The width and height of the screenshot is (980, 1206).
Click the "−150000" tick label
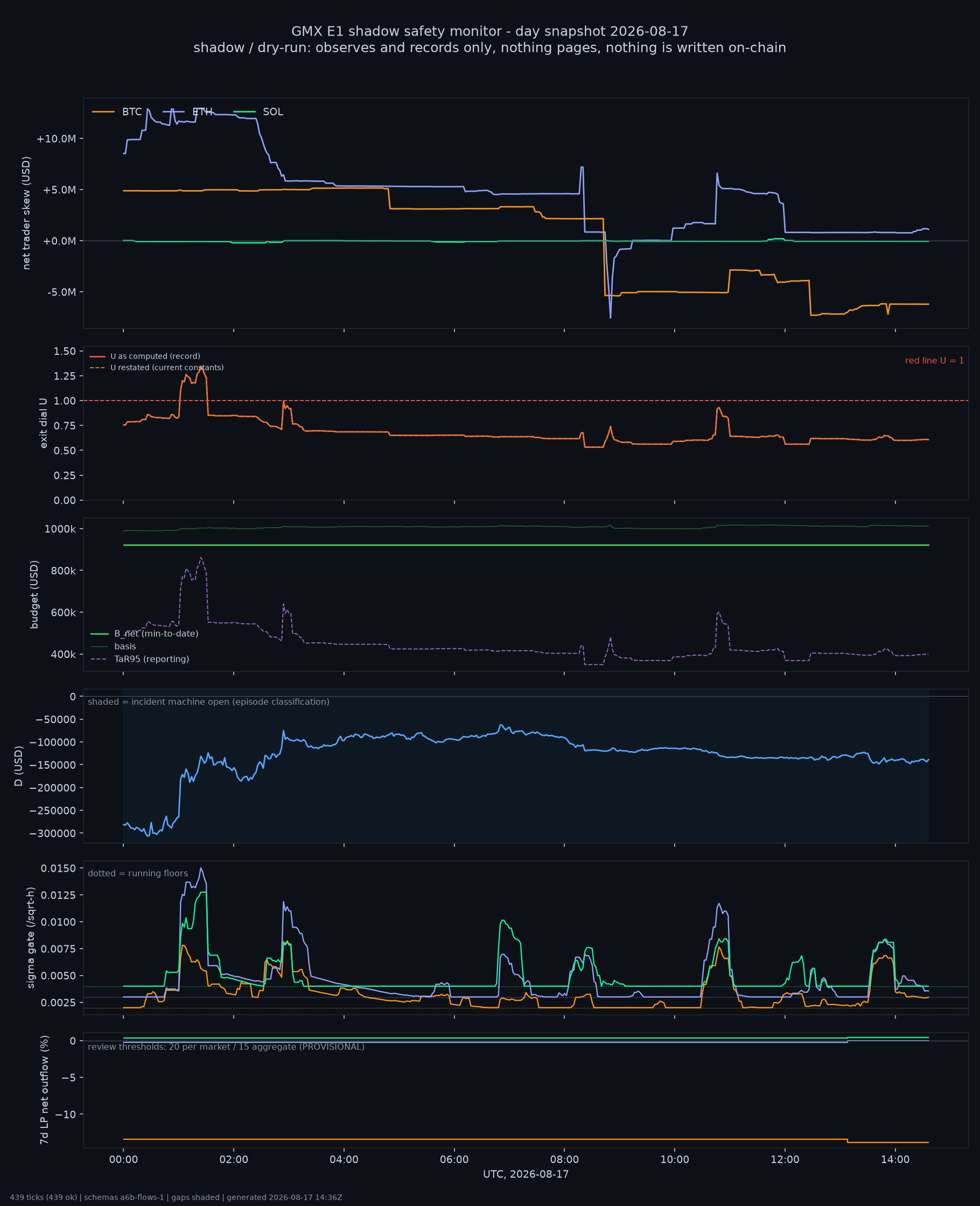(53, 765)
